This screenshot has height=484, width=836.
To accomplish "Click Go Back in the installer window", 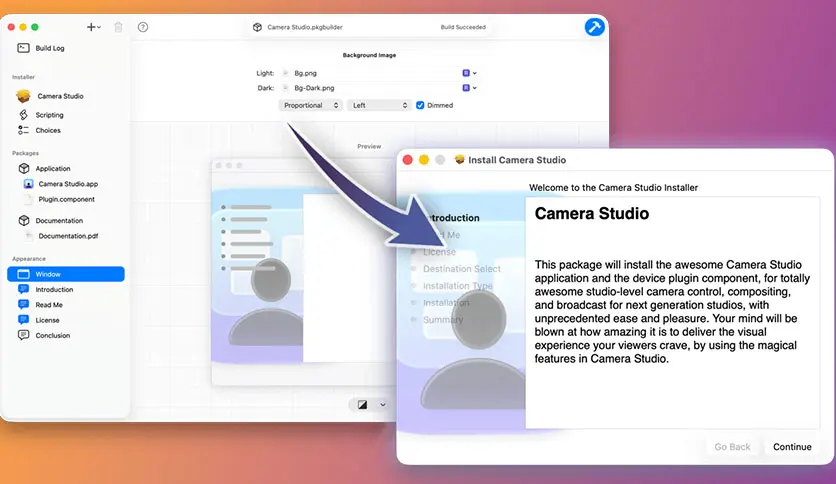I will pos(732,447).
